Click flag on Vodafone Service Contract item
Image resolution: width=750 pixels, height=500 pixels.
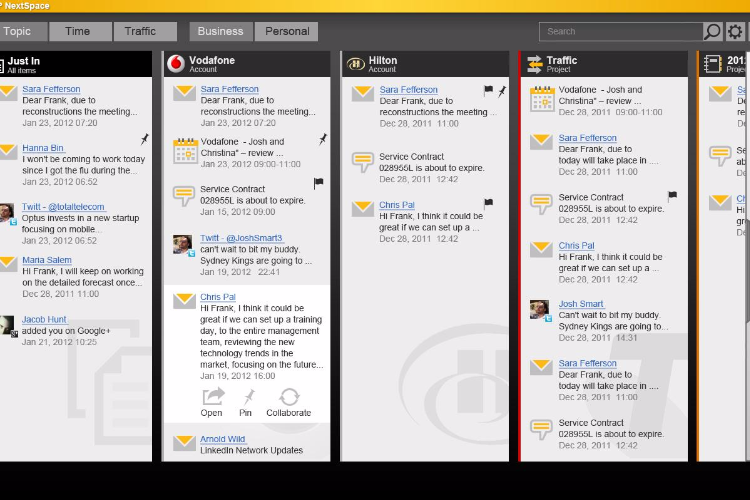tap(319, 183)
